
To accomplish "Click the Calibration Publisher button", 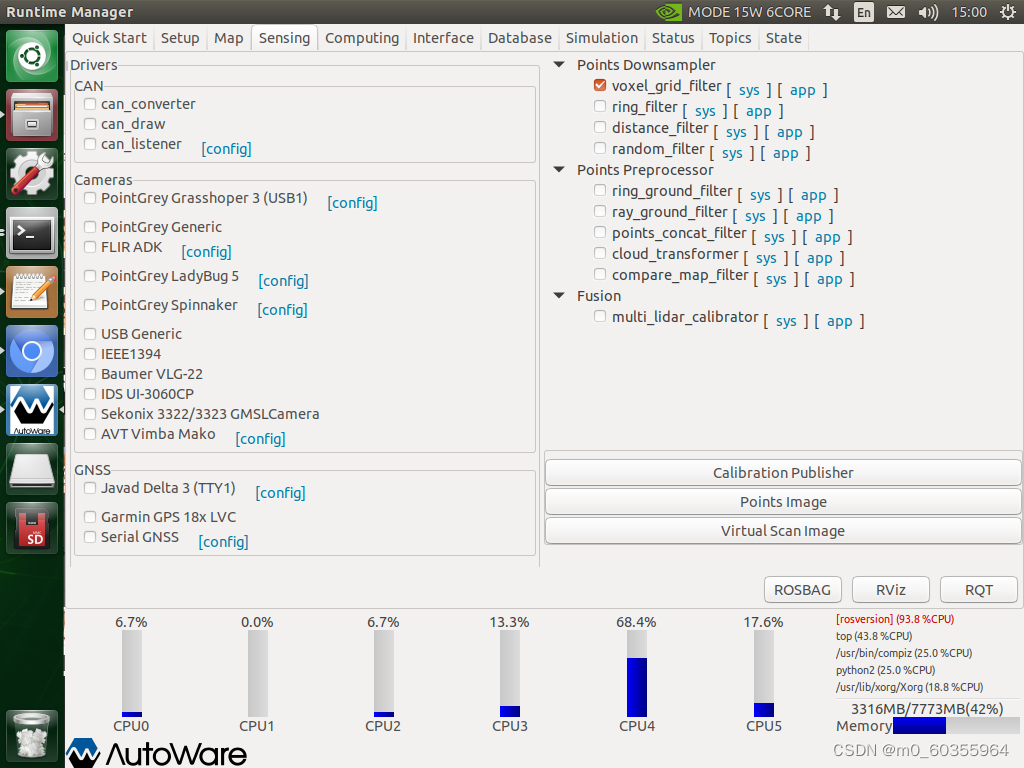I will click(x=782, y=472).
